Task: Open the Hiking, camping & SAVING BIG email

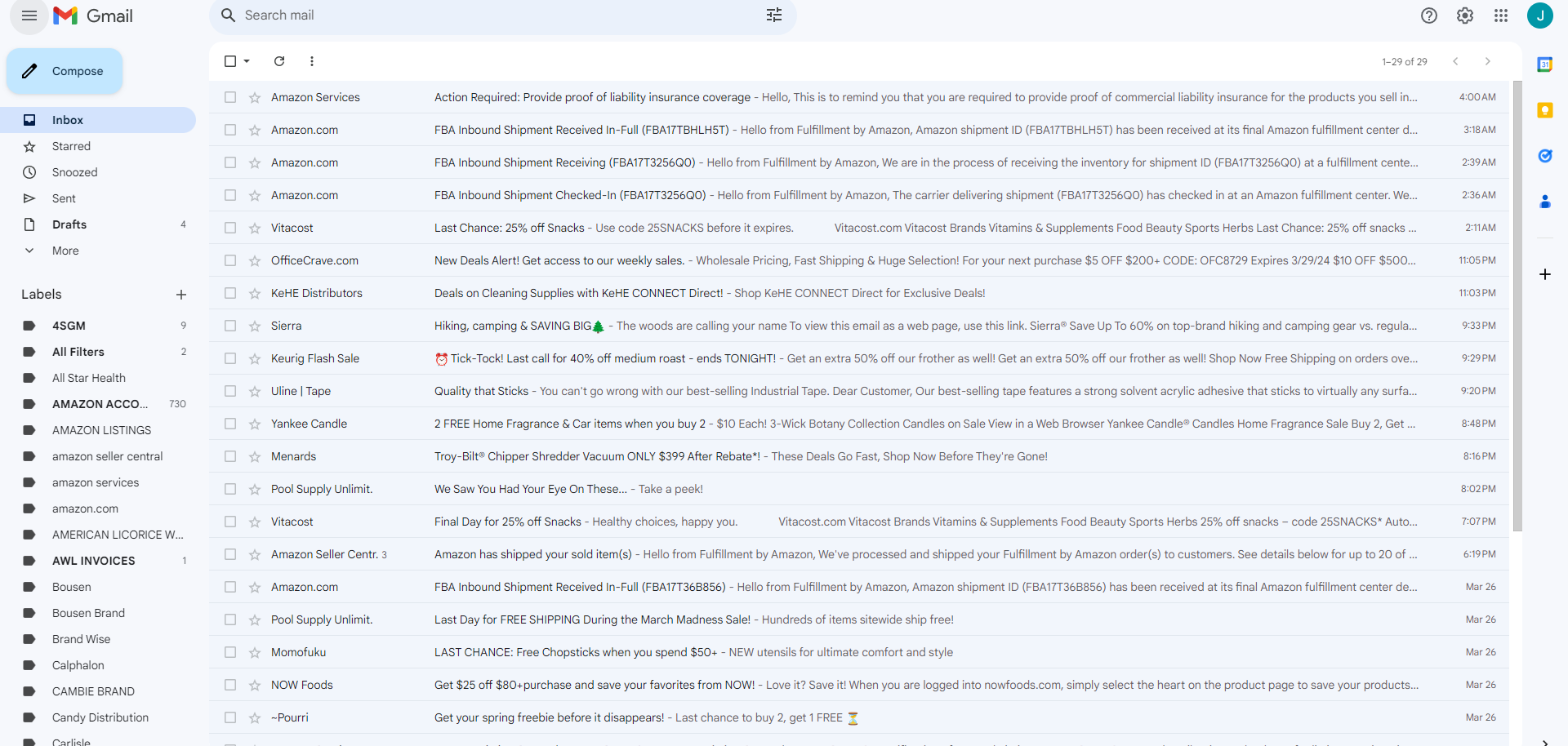Action: pos(859,326)
